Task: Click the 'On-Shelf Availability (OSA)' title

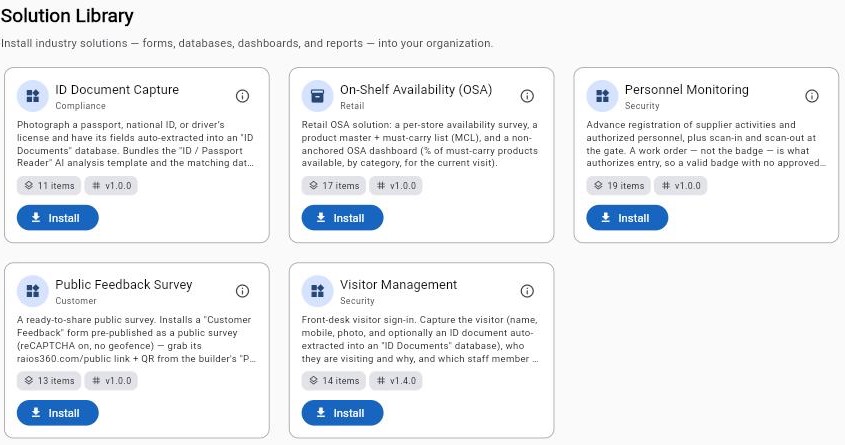Action: (x=416, y=89)
